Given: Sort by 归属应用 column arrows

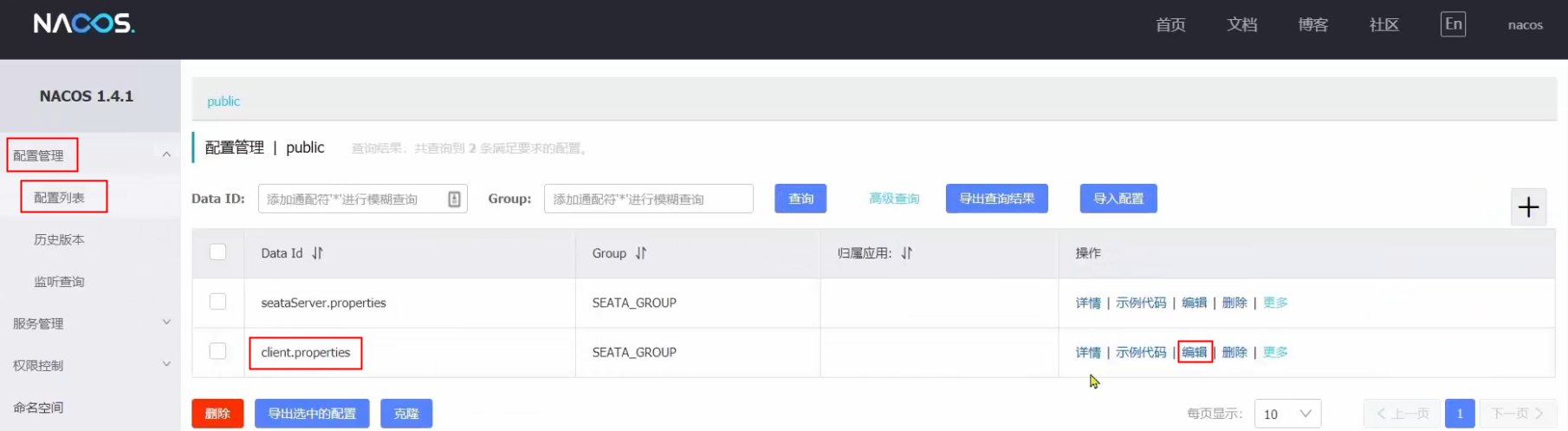Looking at the screenshot, I should 906,253.
